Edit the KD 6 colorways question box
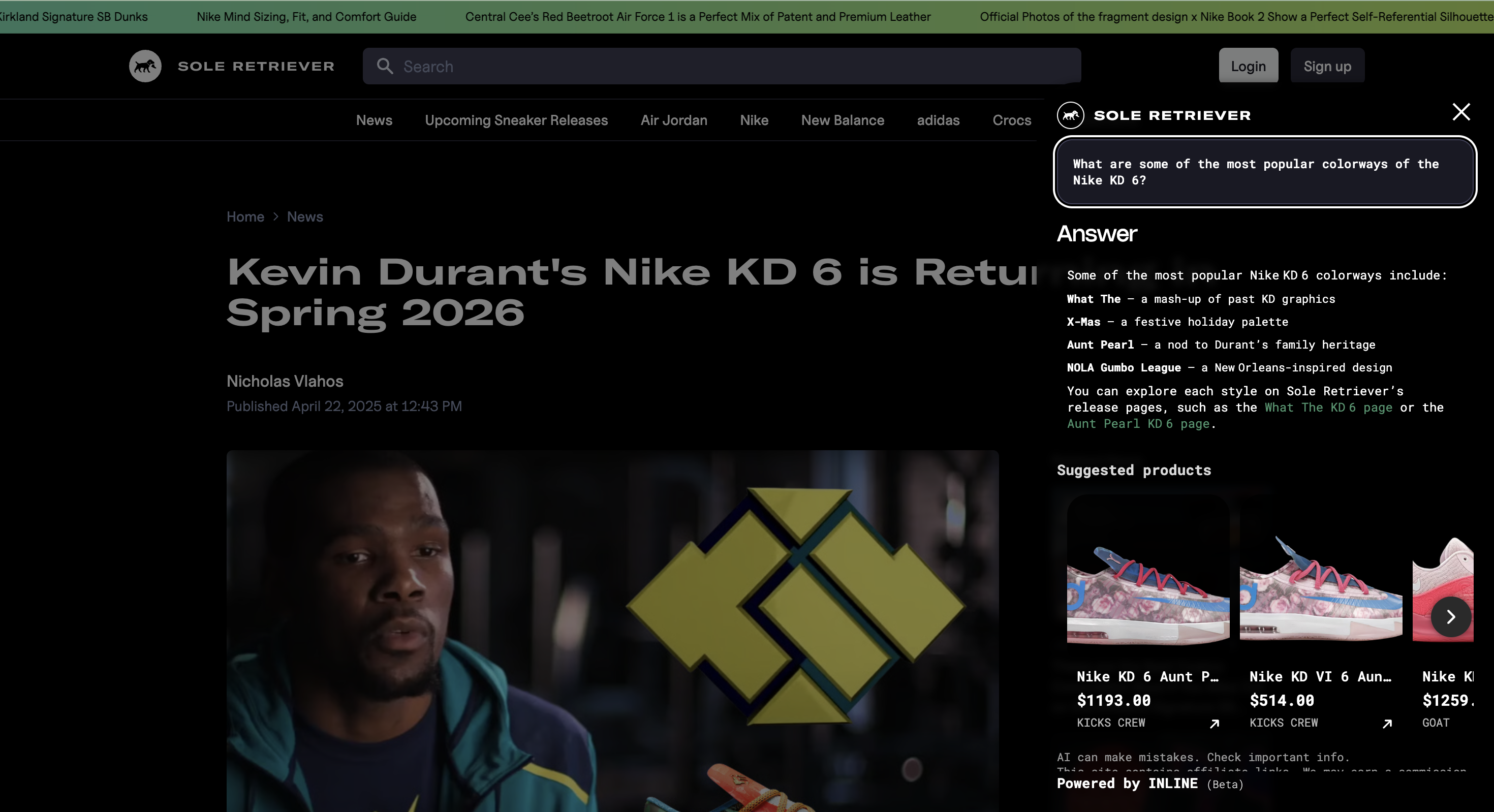Viewport: 1494px width, 812px height. pyautogui.click(x=1264, y=172)
